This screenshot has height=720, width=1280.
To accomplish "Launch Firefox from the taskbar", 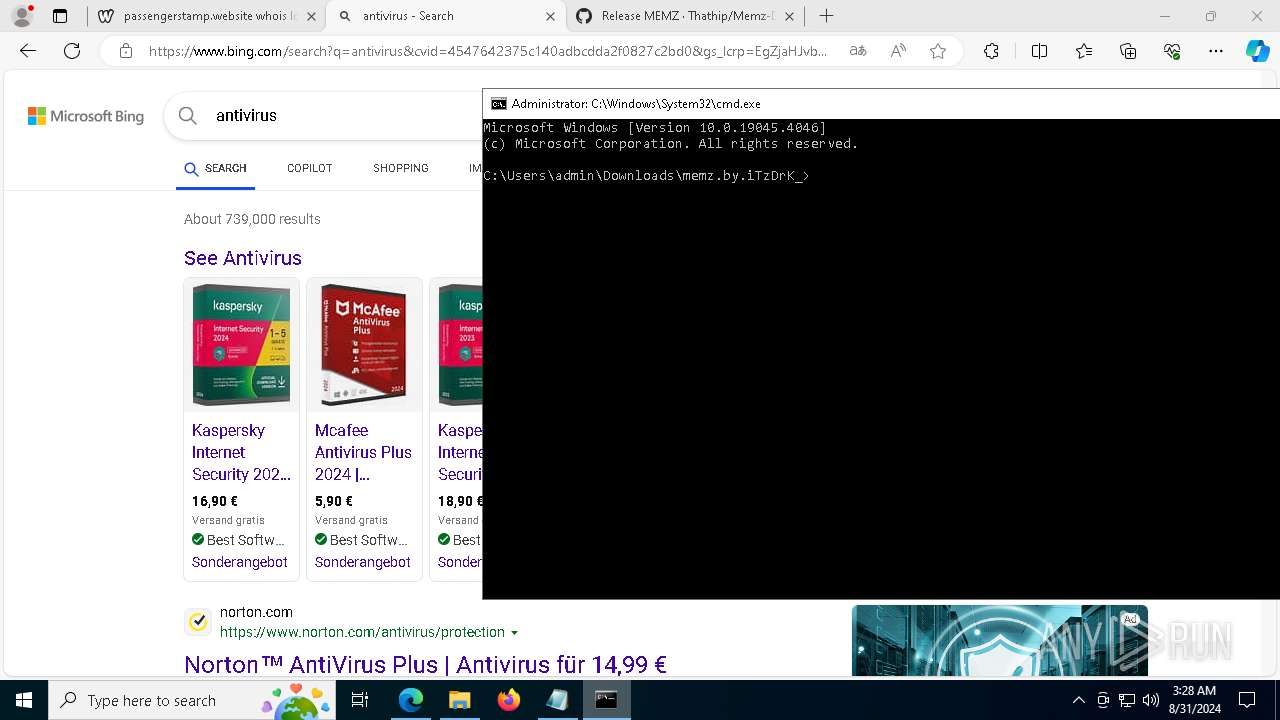I will click(x=508, y=700).
